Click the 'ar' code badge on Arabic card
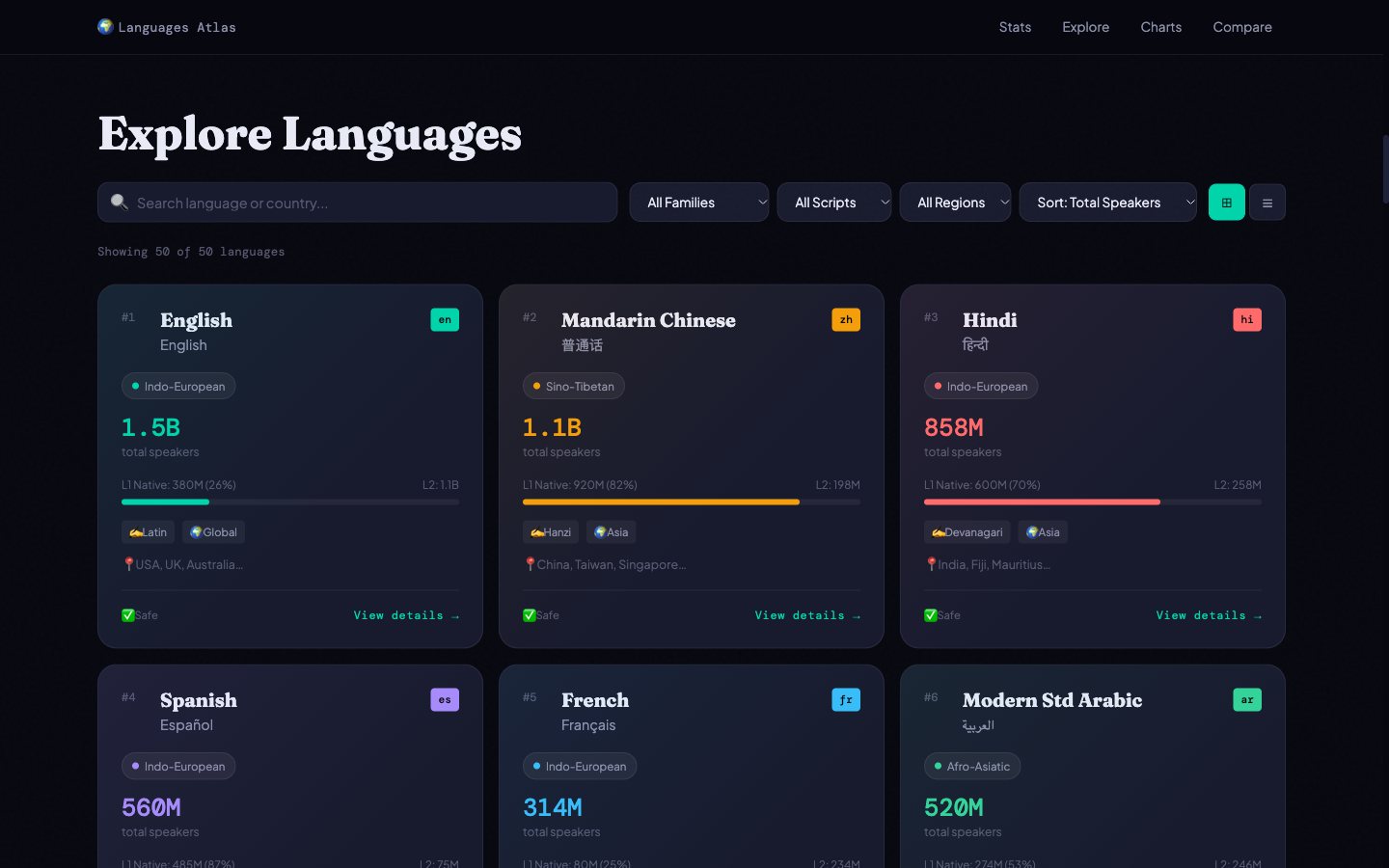The image size is (1389, 868). click(1247, 699)
